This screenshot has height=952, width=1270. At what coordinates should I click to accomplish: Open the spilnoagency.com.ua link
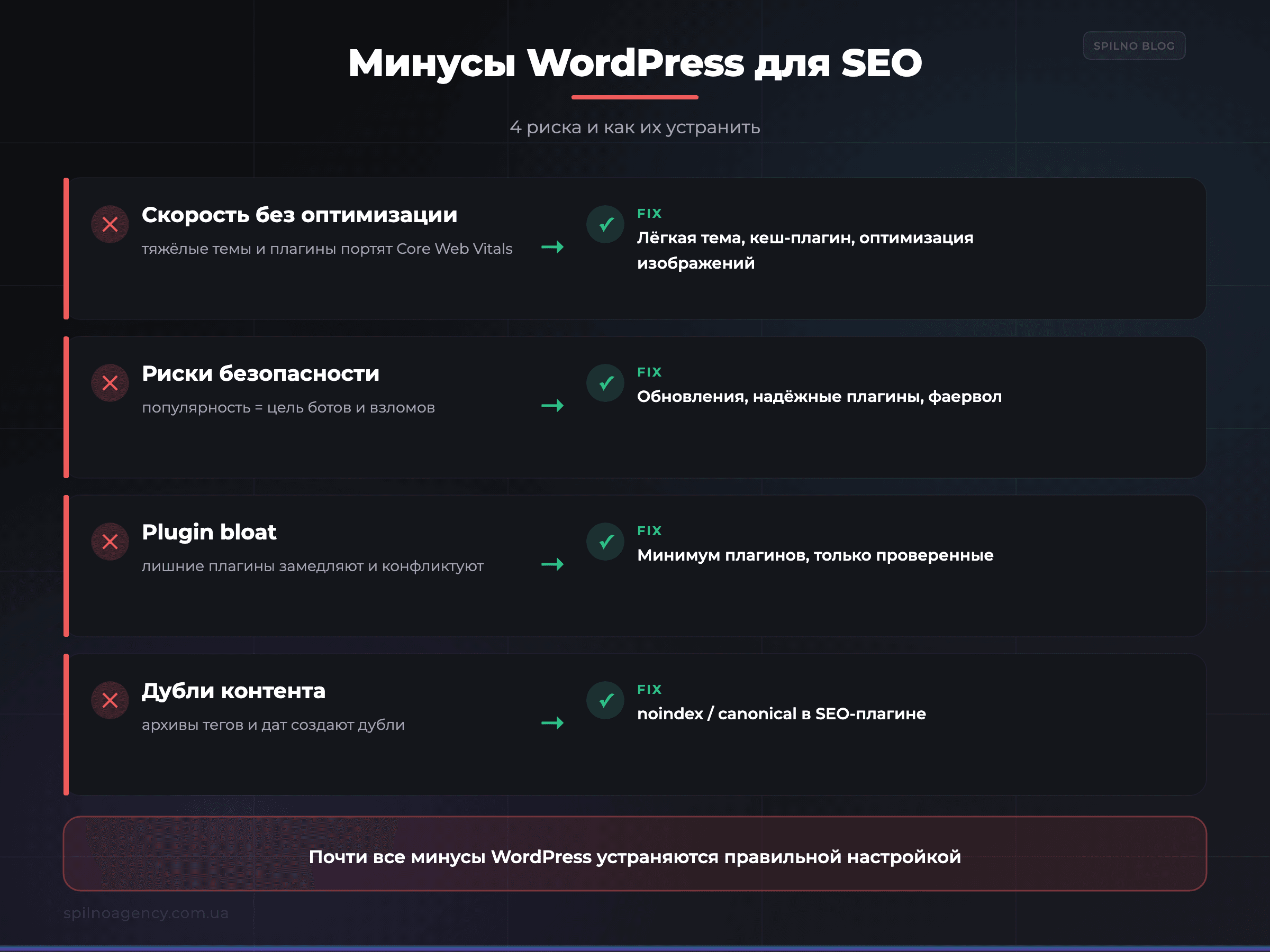[x=146, y=913]
